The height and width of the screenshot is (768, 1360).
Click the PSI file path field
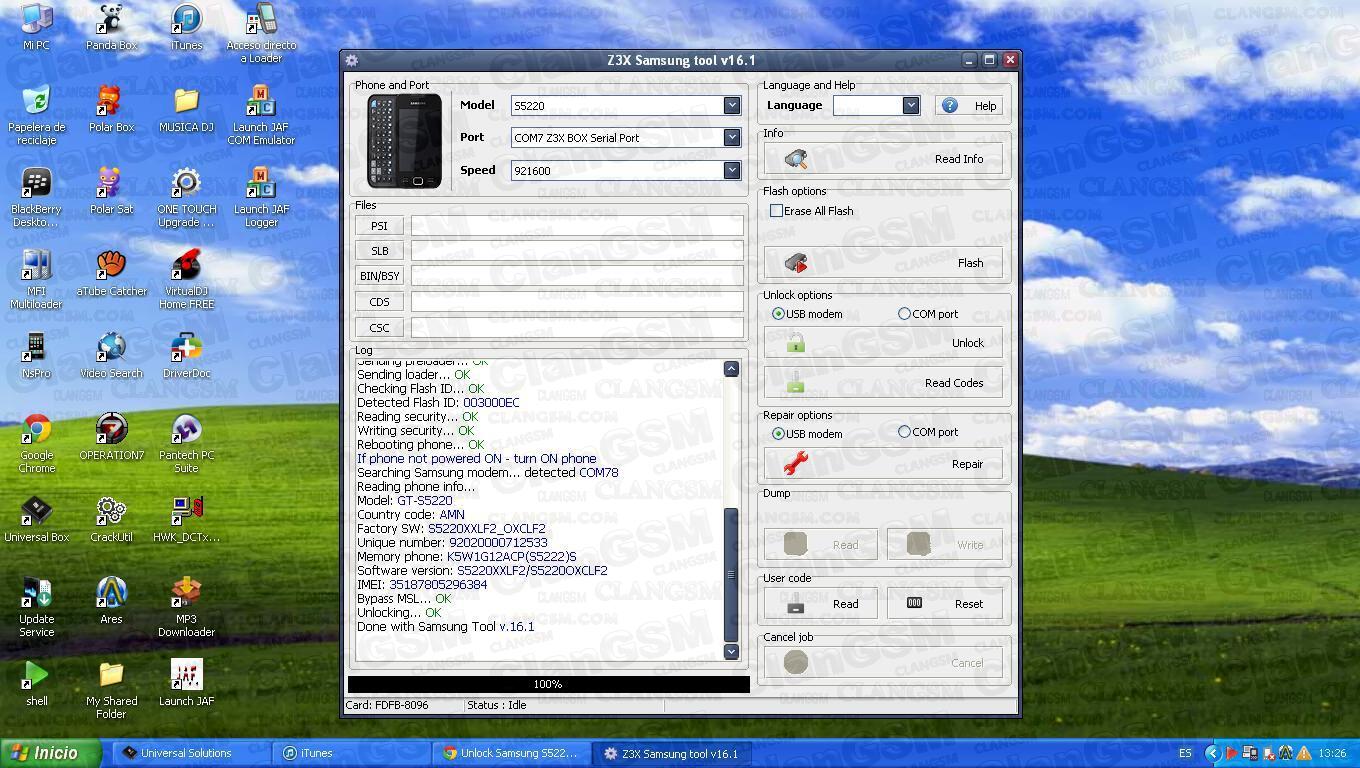(577, 226)
